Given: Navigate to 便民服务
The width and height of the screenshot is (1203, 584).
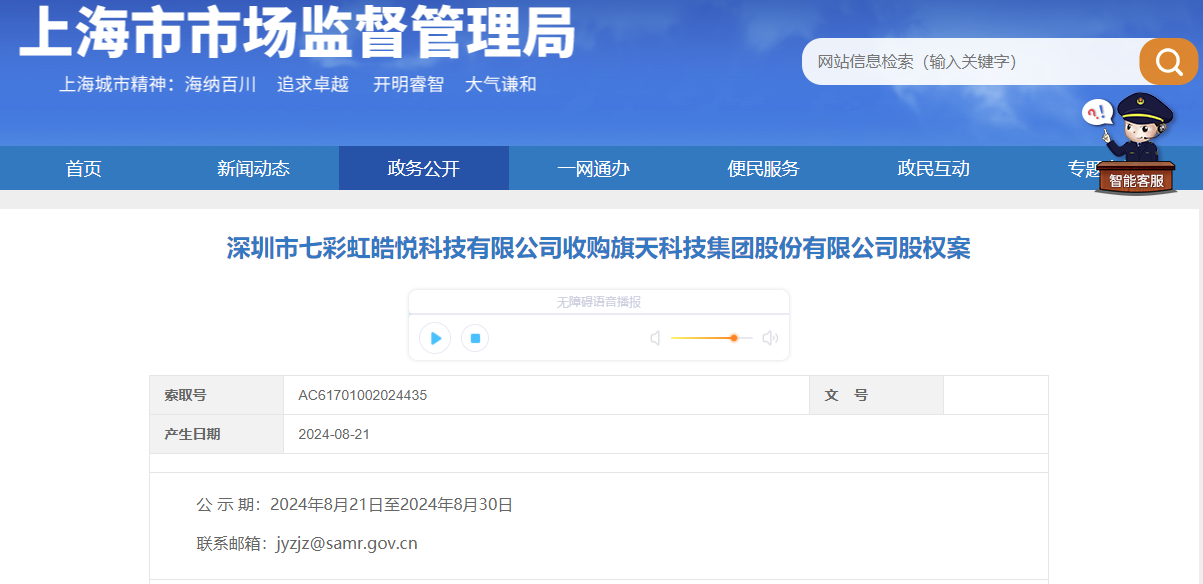Looking at the screenshot, I should (x=763, y=169).
